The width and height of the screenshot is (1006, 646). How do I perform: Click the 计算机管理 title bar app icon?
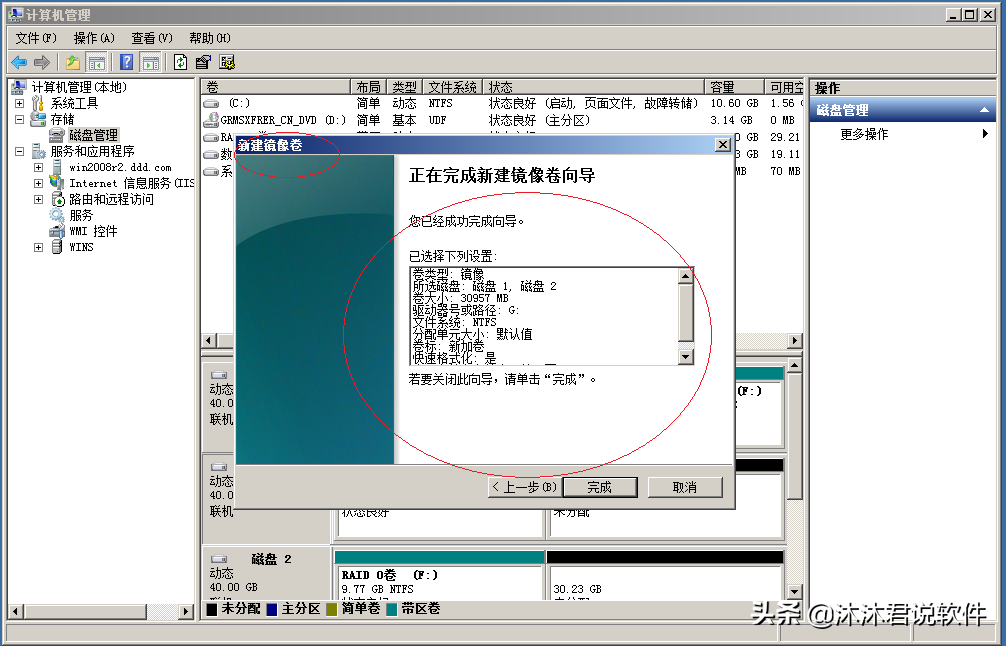16,14
